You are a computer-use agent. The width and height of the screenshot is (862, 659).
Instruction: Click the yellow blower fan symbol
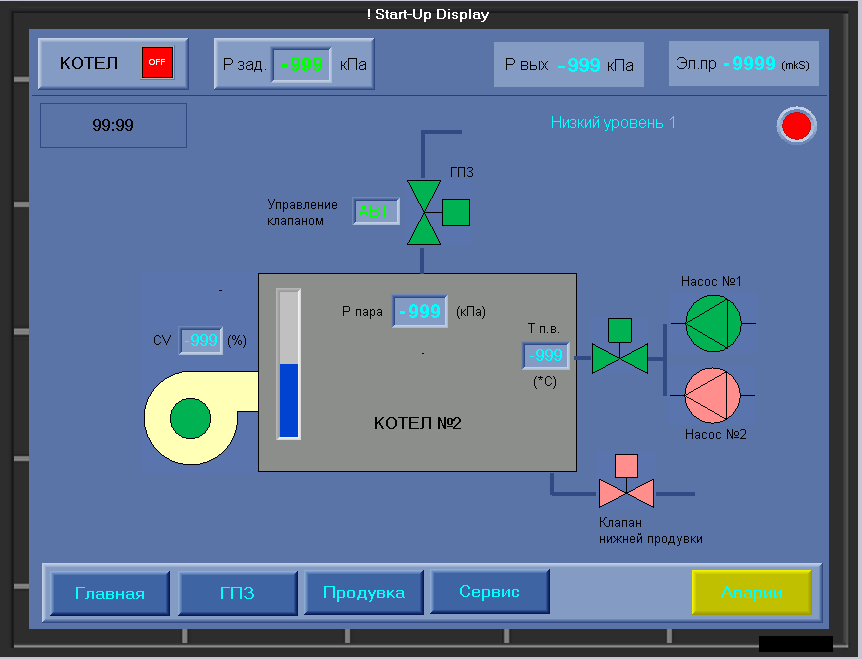(x=201, y=418)
